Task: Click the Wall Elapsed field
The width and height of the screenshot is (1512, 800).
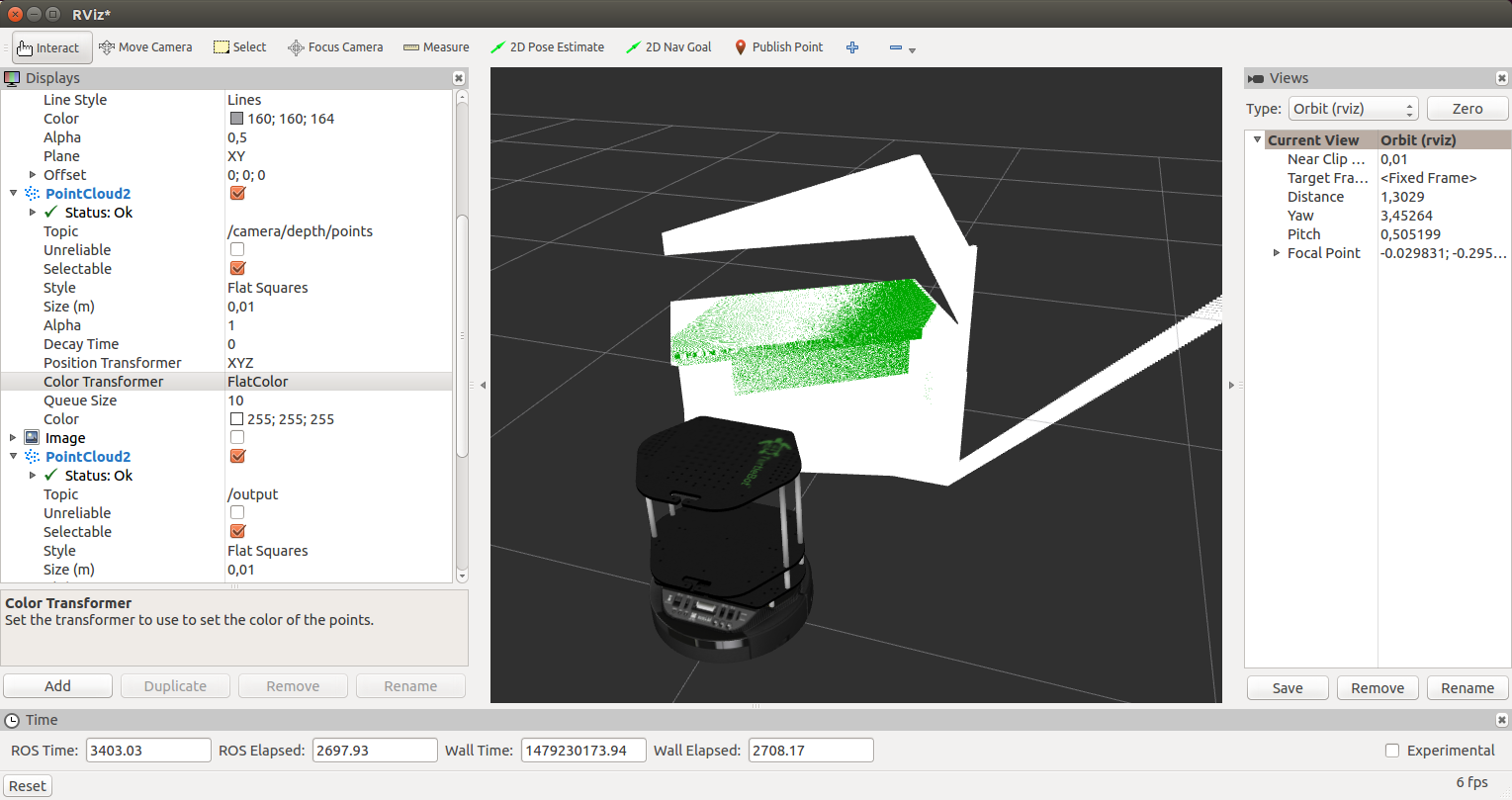Action: point(811,751)
